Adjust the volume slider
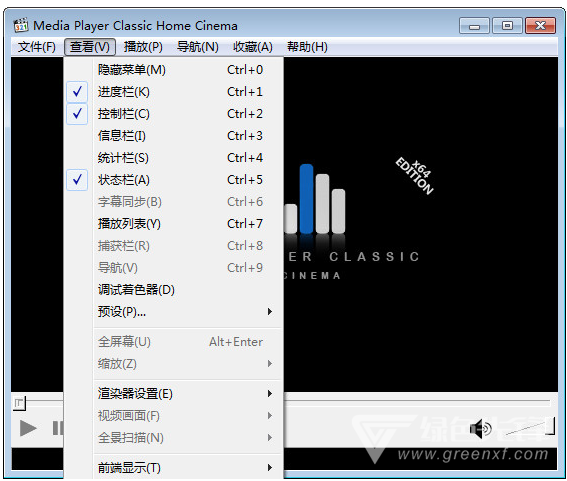 tap(530, 427)
